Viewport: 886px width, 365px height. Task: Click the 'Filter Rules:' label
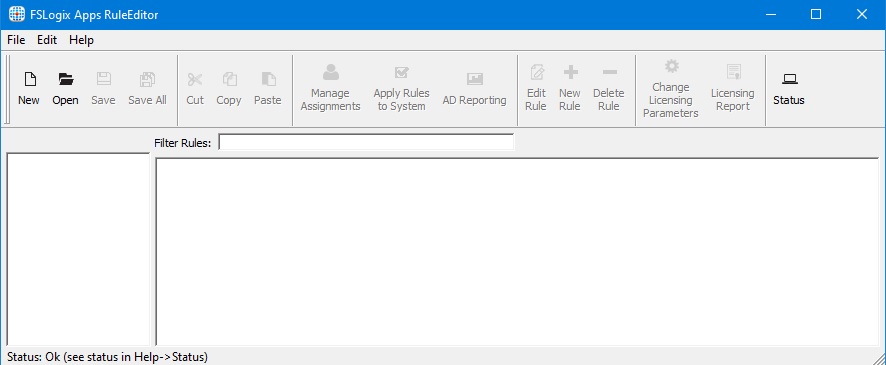[183, 143]
